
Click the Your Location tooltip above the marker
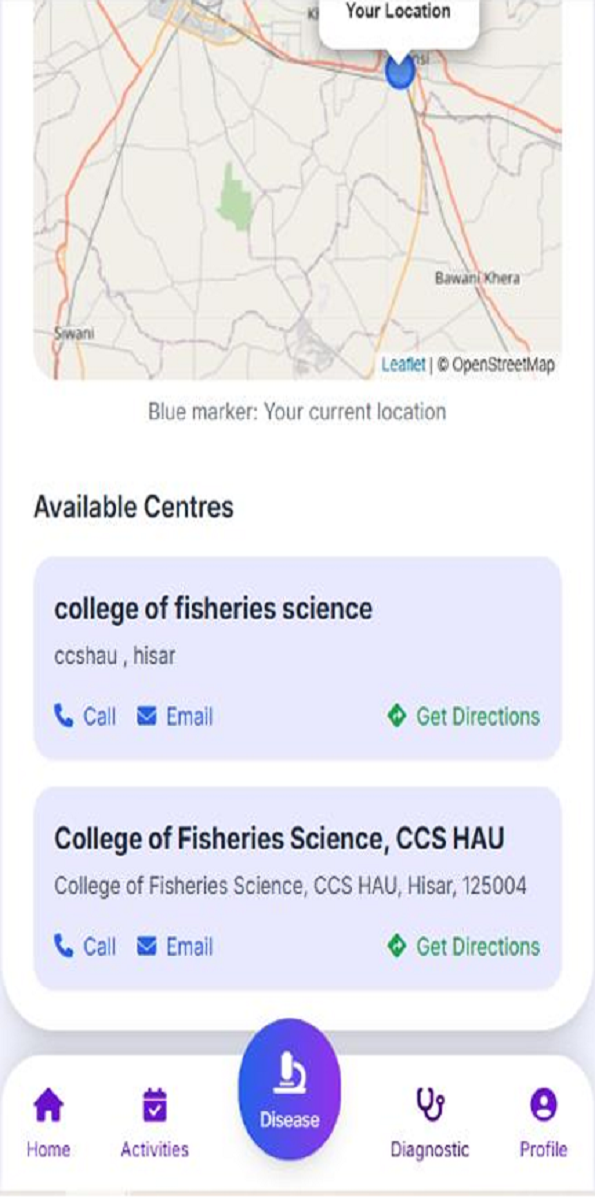click(x=397, y=12)
